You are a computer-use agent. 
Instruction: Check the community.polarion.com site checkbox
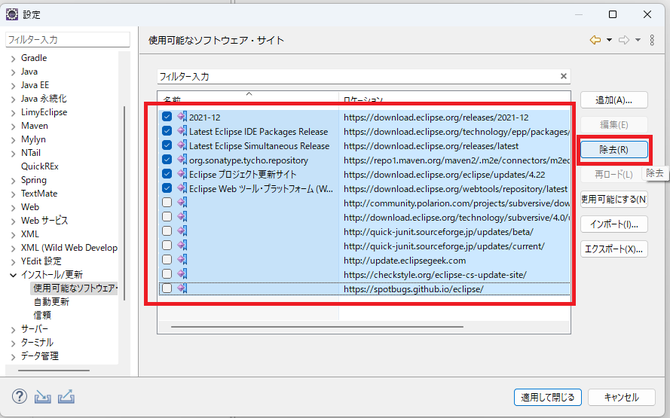click(x=167, y=202)
